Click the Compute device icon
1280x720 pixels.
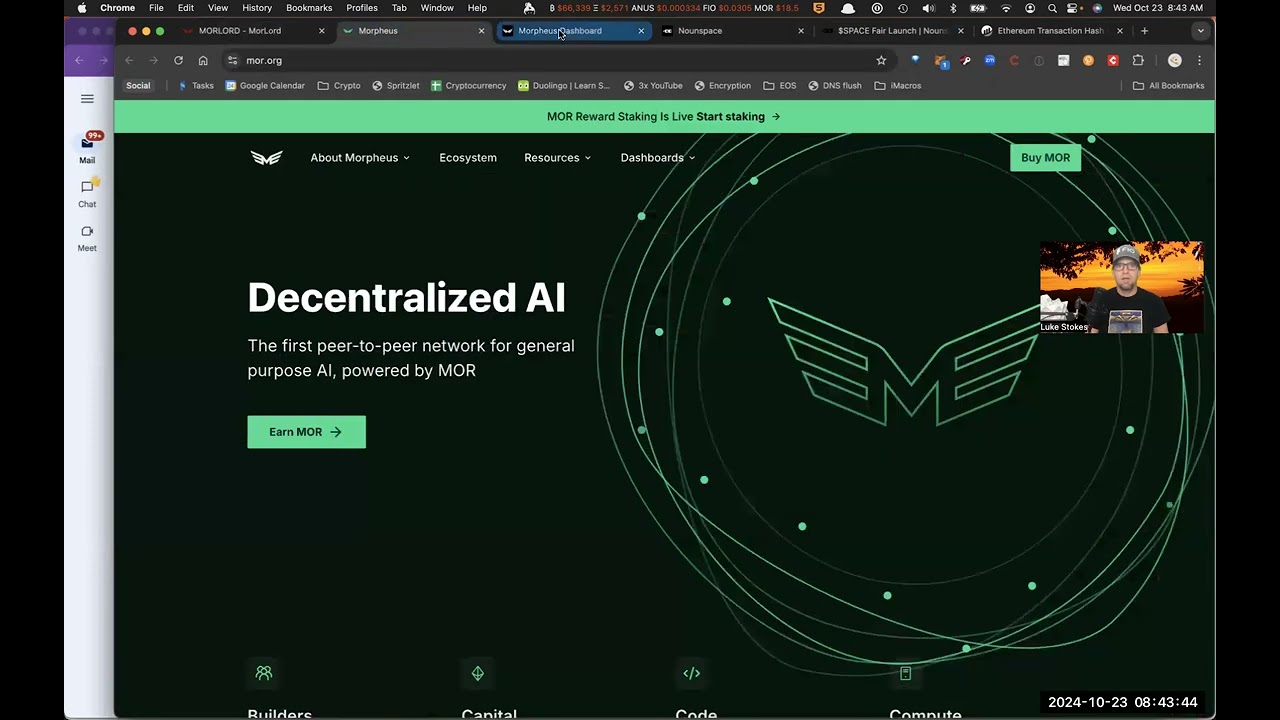[x=905, y=673]
